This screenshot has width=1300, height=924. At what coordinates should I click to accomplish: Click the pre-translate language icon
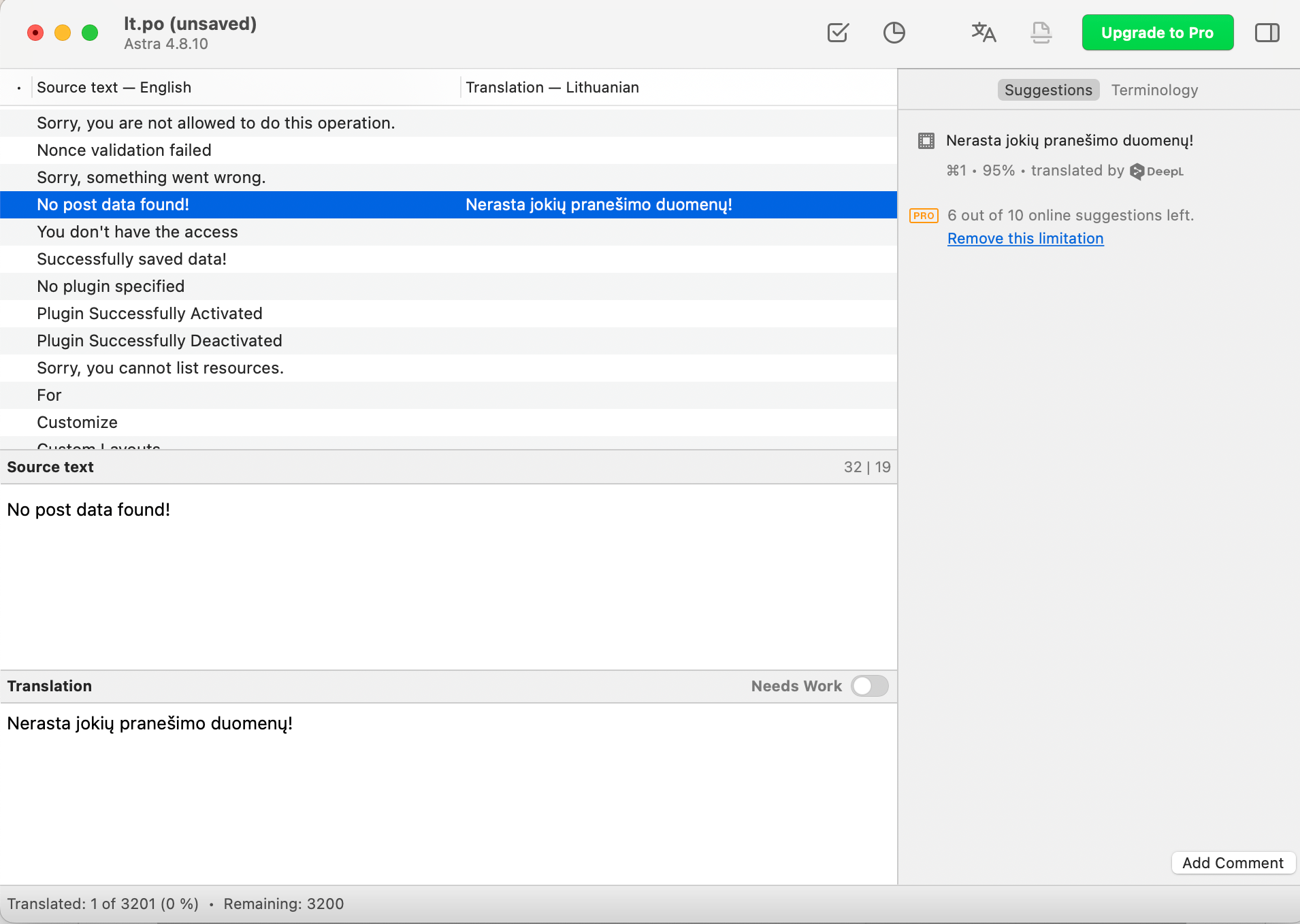coord(984,32)
